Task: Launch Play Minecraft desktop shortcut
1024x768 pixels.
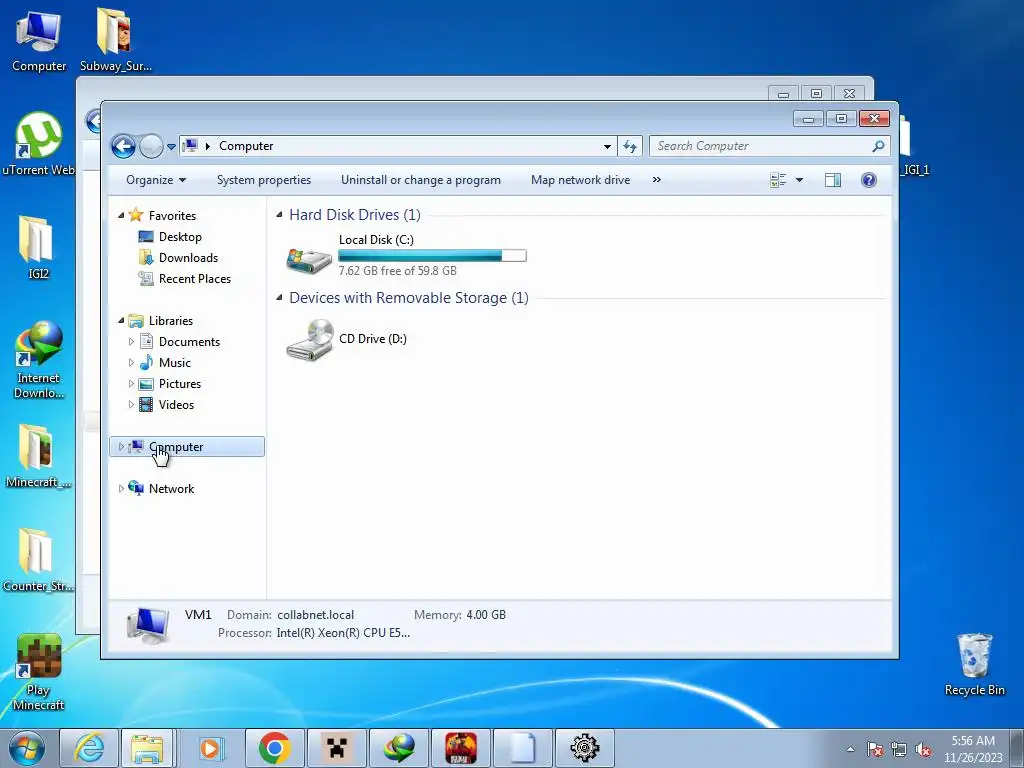Action: coord(38,673)
